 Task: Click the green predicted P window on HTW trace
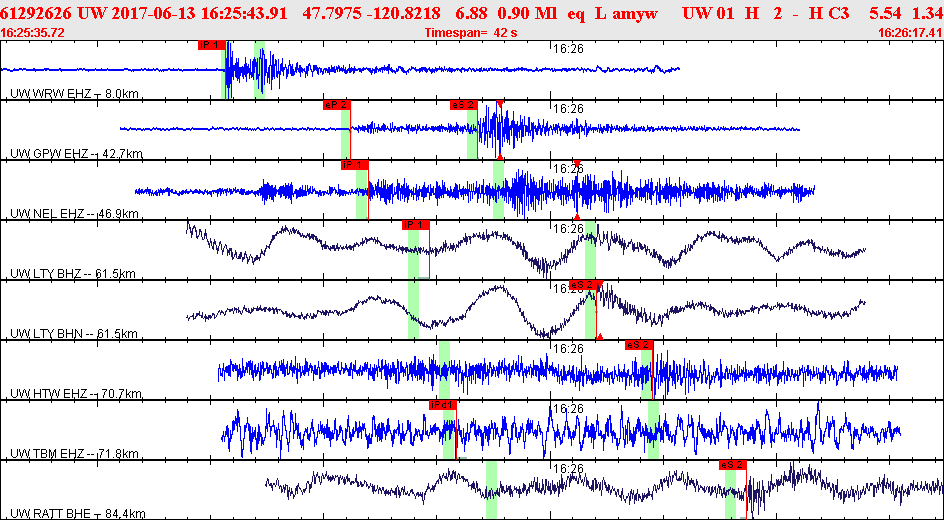[x=444, y=370]
